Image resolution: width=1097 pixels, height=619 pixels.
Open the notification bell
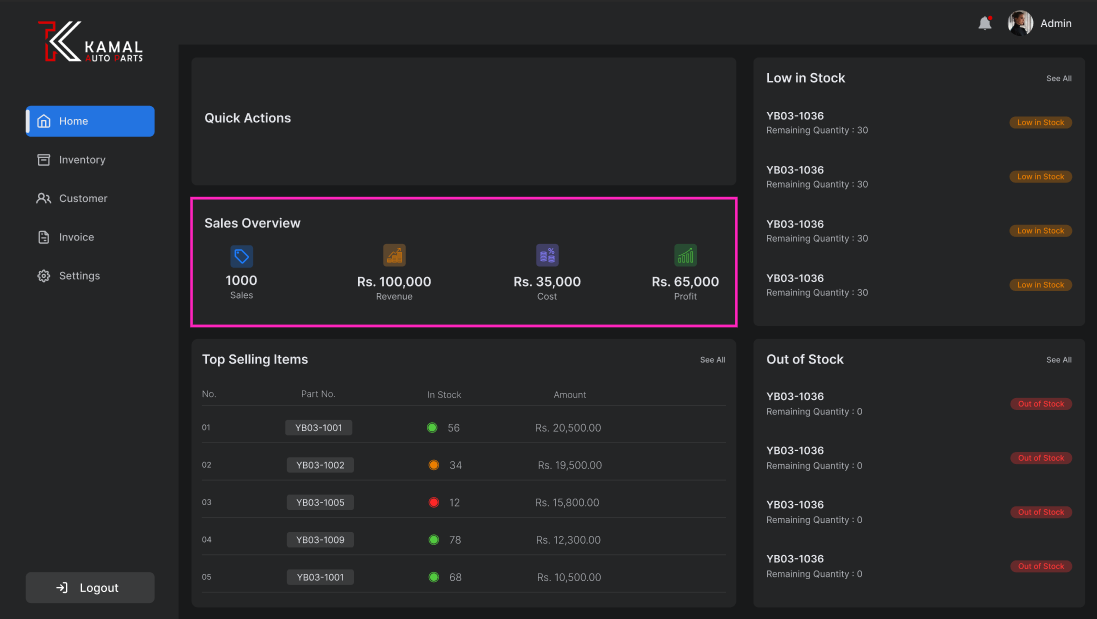(x=985, y=22)
